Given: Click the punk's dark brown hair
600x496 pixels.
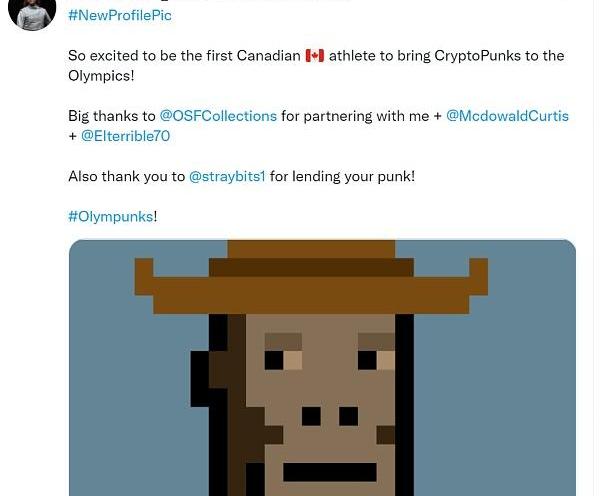Looking at the screenshot, I should (x=228, y=400).
